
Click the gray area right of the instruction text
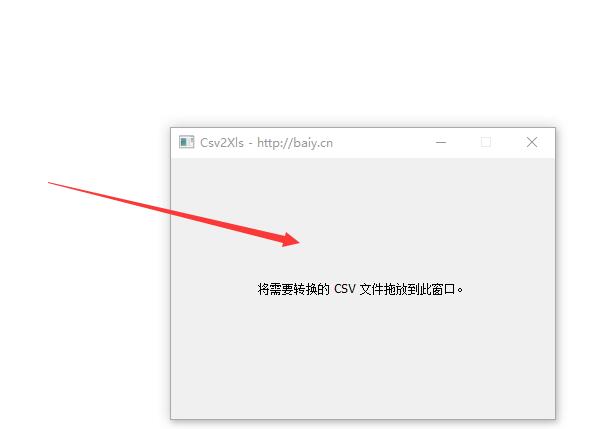(x=509, y=289)
